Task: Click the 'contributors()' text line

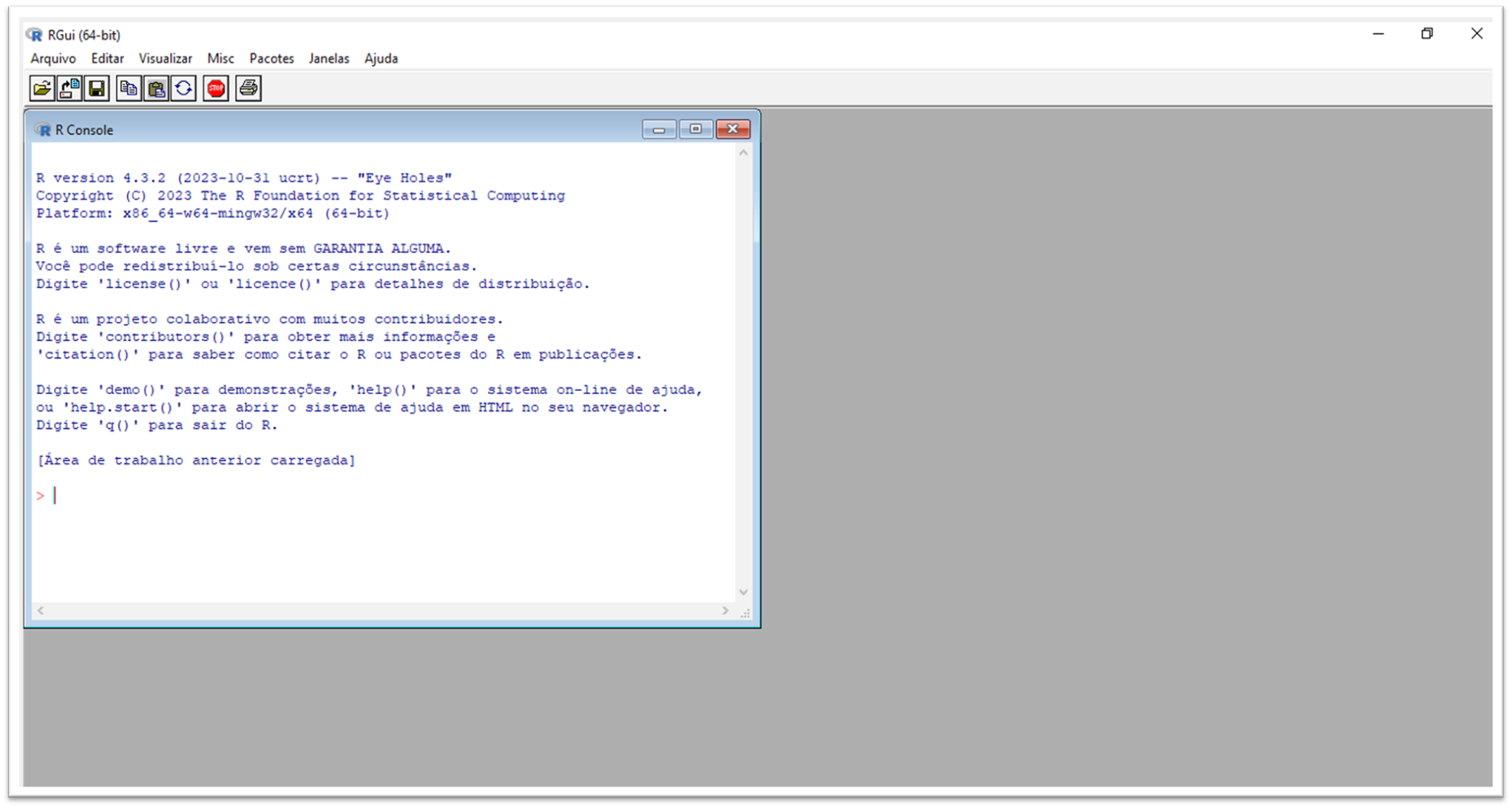Action: tap(265, 337)
